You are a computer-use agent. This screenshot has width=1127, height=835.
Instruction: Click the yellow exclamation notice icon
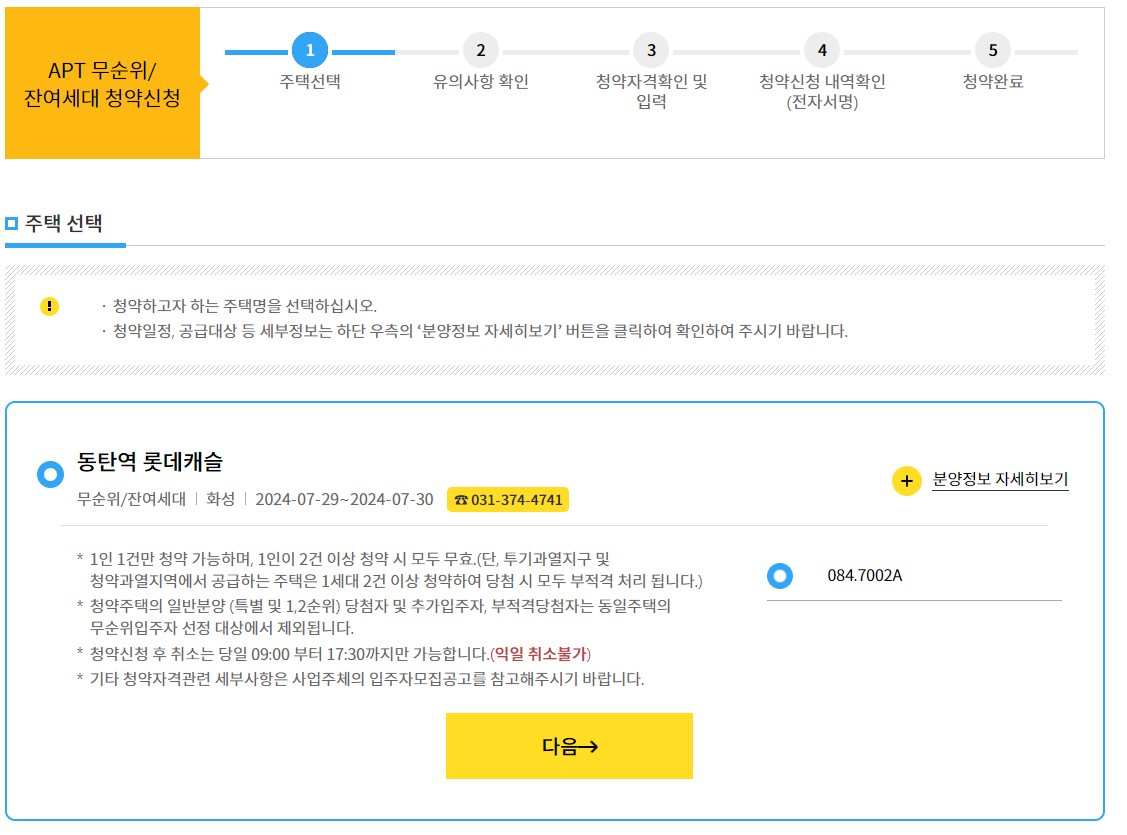(49, 307)
